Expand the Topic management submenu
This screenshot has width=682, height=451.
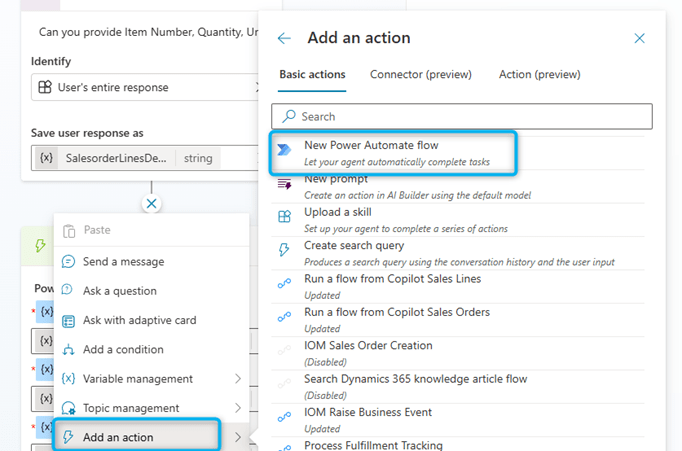coord(237,408)
